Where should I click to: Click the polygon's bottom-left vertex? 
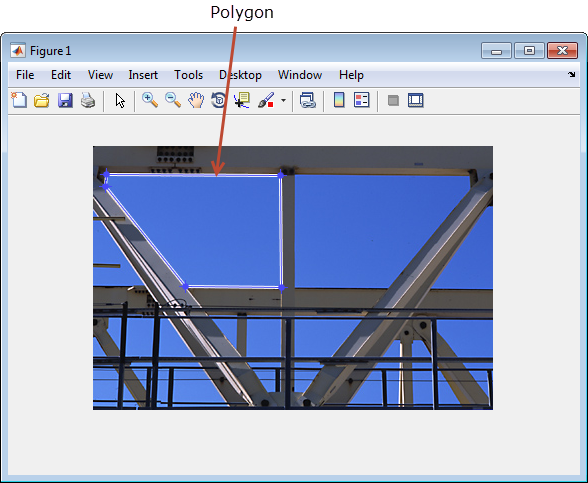pos(184,286)
